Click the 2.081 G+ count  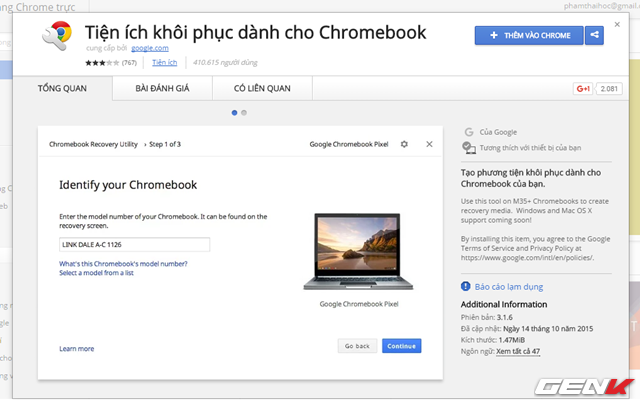coord(609,89)
